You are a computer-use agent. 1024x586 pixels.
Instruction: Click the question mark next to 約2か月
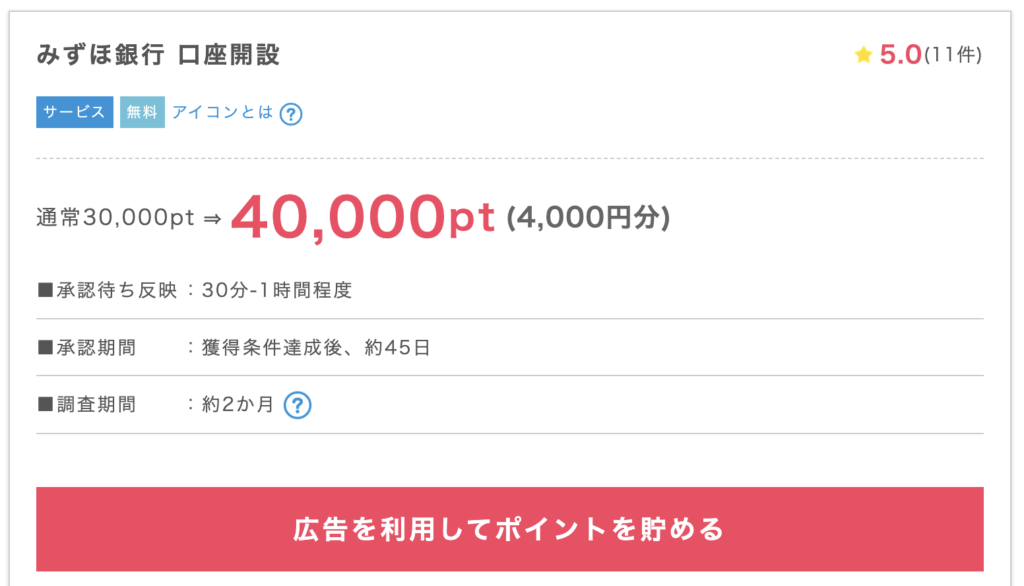297,405
